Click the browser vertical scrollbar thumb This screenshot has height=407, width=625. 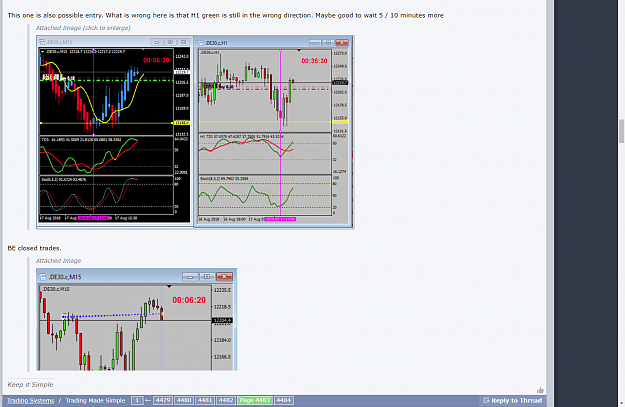coord(621,131)
